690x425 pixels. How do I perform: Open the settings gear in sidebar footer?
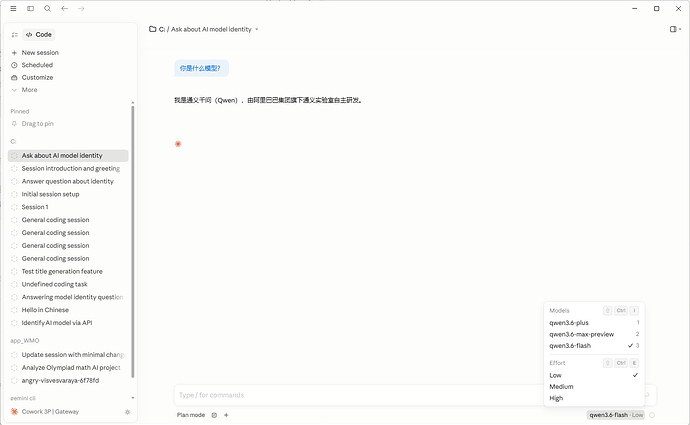128,412
